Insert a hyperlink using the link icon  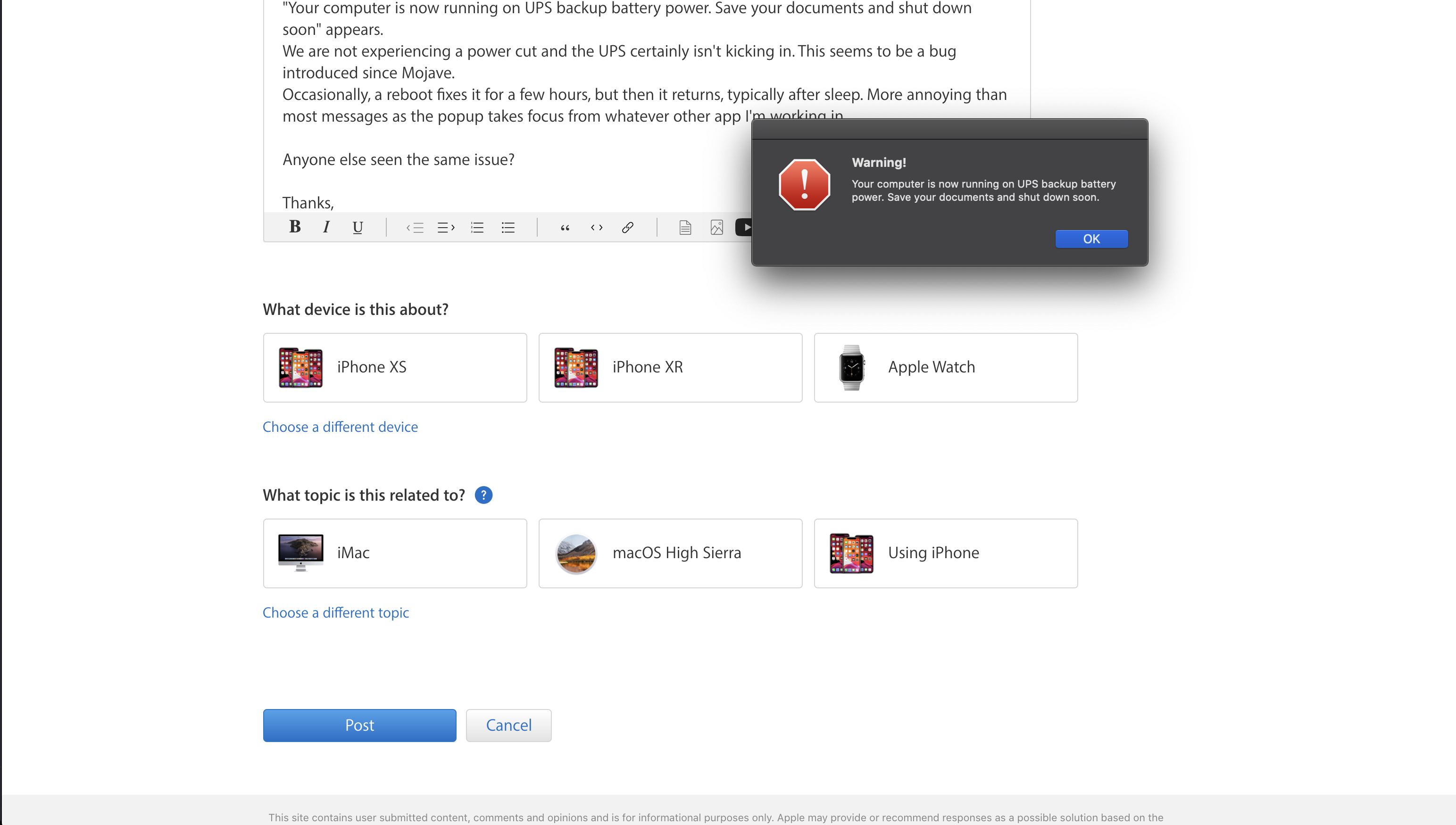(x=627, y=228)
